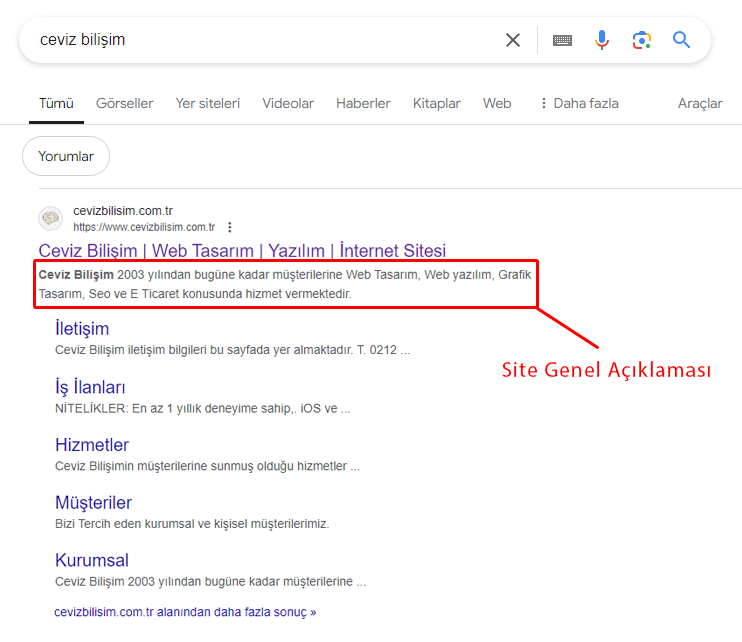The width and height of the screenshot is (742, 642).
Task: Open the Hizmetler sitelink
Action: pos(92,445)
